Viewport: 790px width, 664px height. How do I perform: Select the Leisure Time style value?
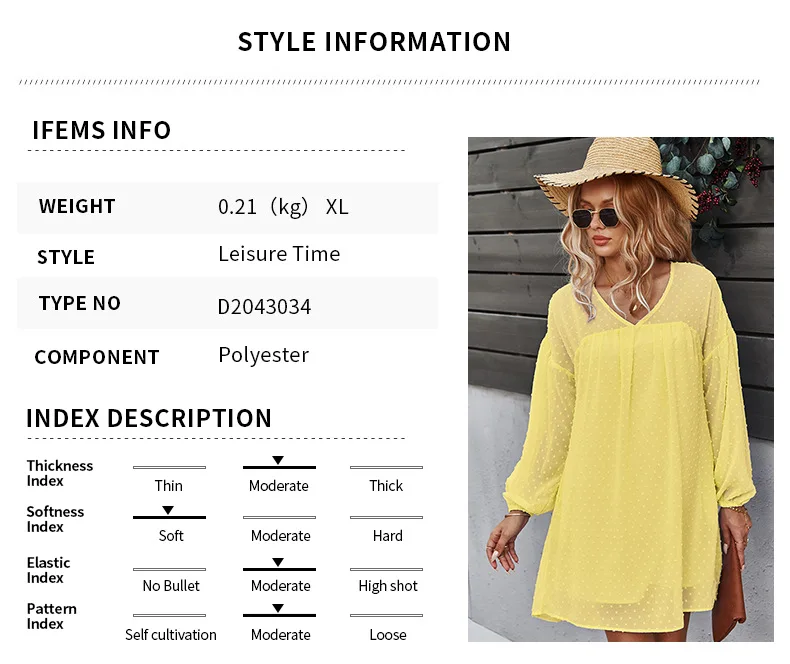point(279,254)
